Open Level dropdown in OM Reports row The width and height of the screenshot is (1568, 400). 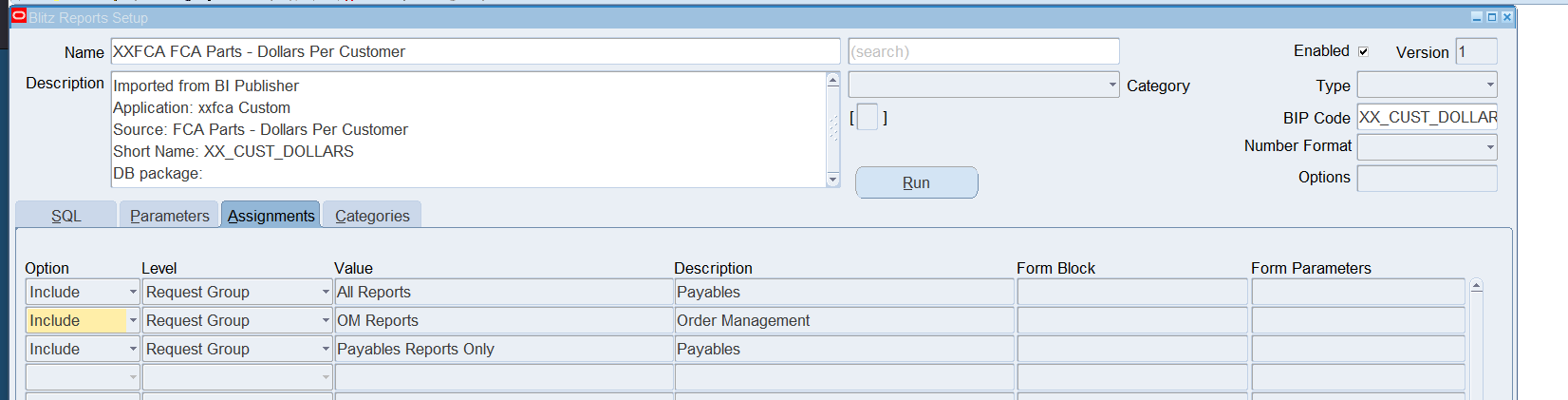[x=326, y=320]
